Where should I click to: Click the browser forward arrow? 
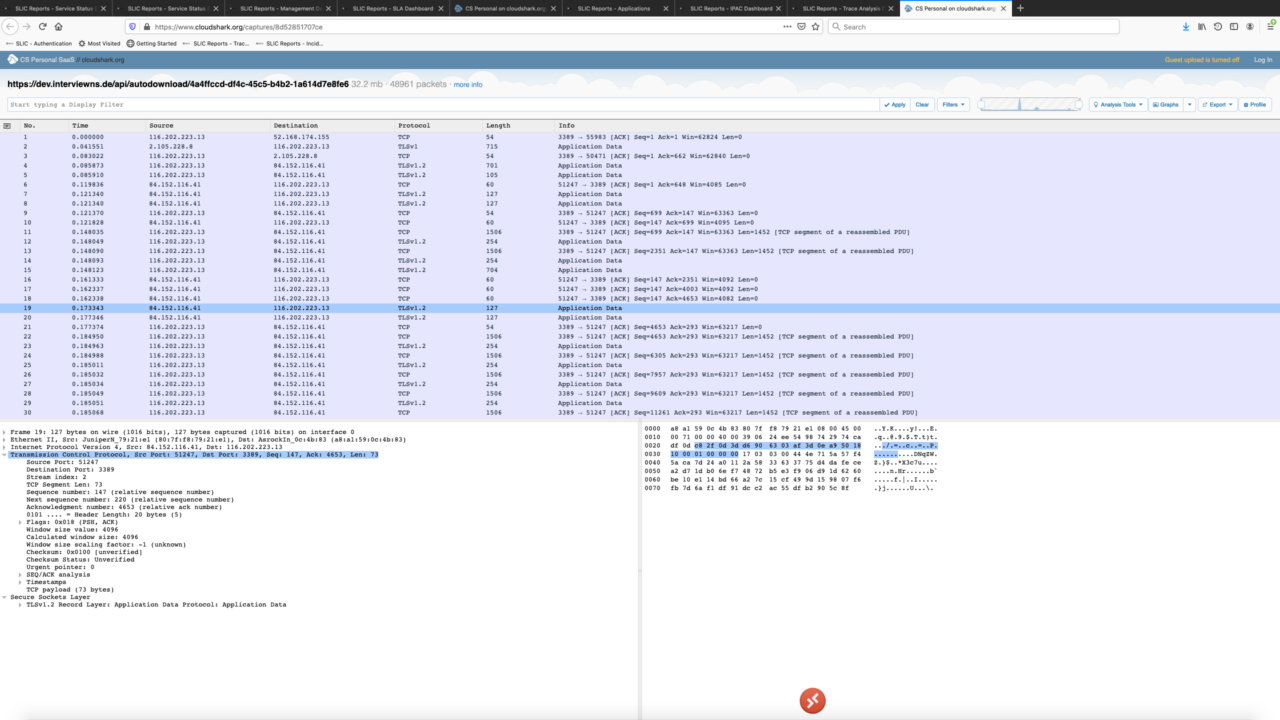[27, 26]
